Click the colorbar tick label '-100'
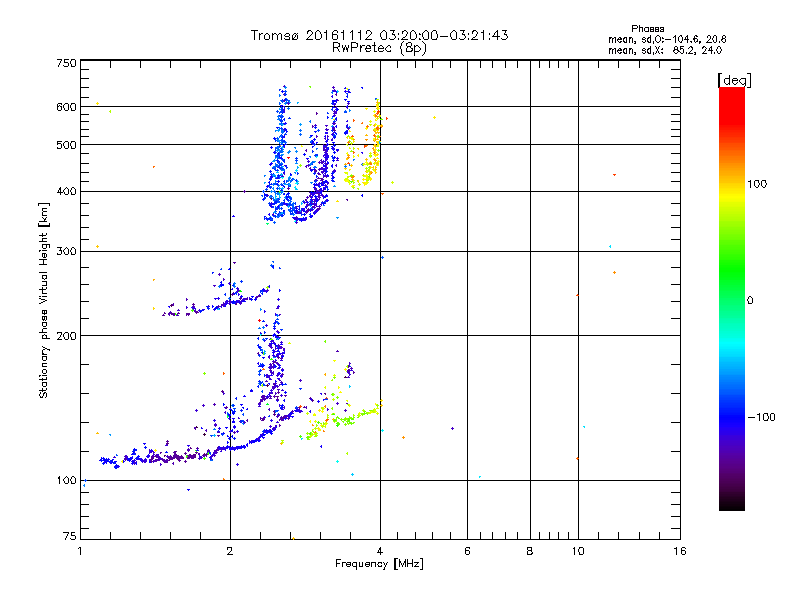Image resolution: width=800 pixels, height=600 pixels. pos(761,417)
